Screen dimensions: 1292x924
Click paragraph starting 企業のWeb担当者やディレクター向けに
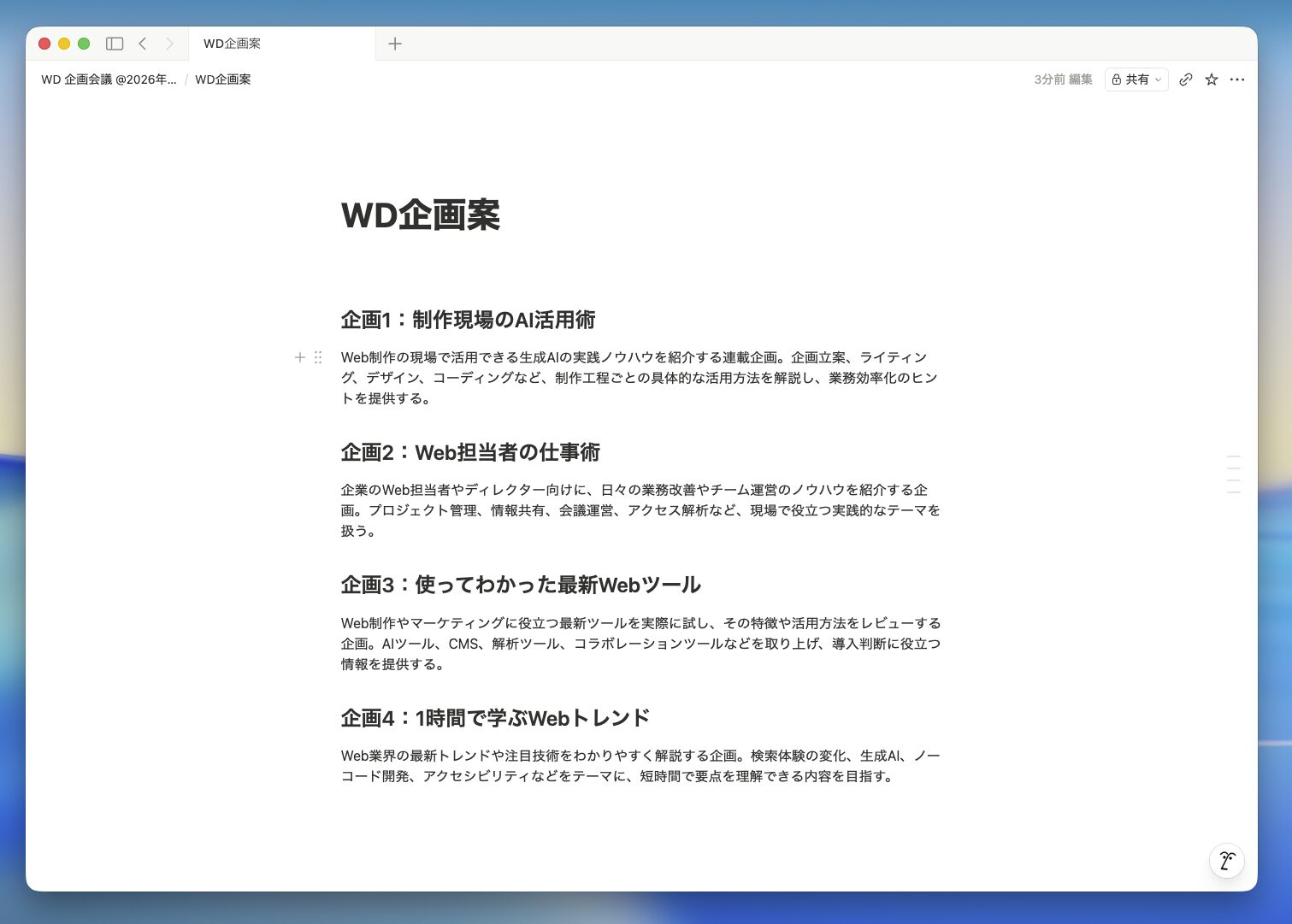click(x=640, y=510)
